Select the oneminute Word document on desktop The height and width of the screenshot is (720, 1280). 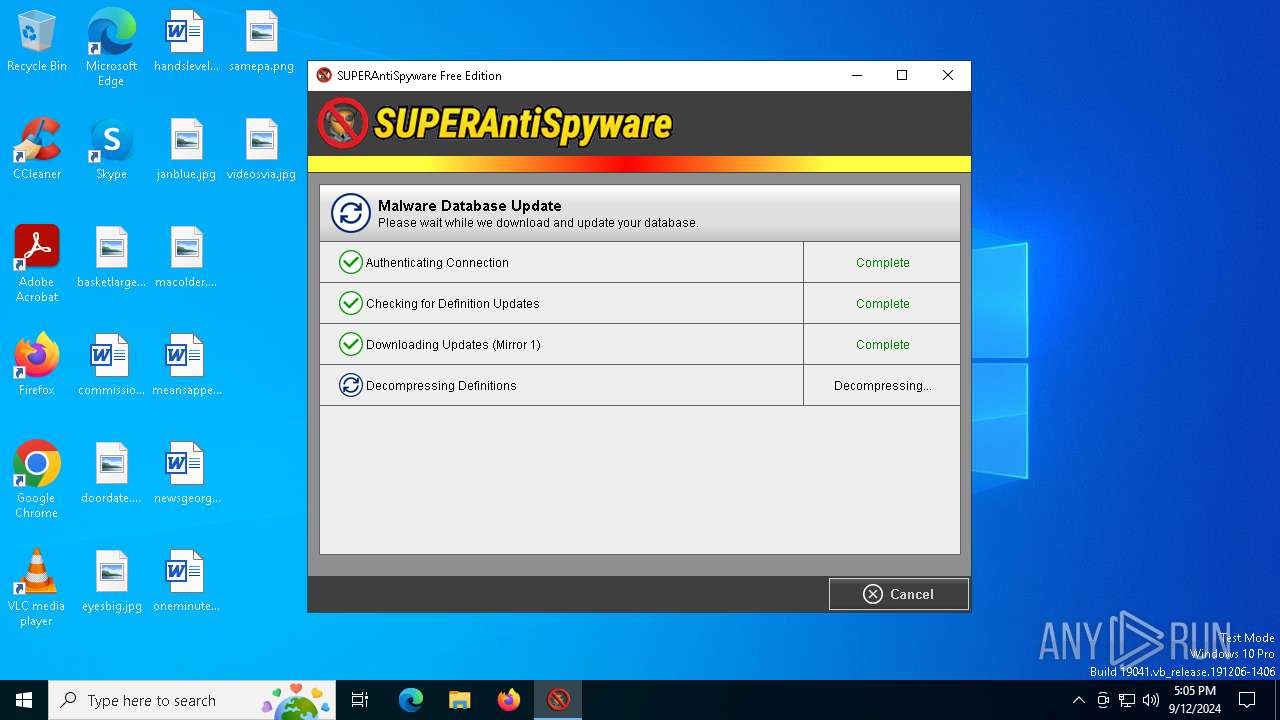(186, 582)
